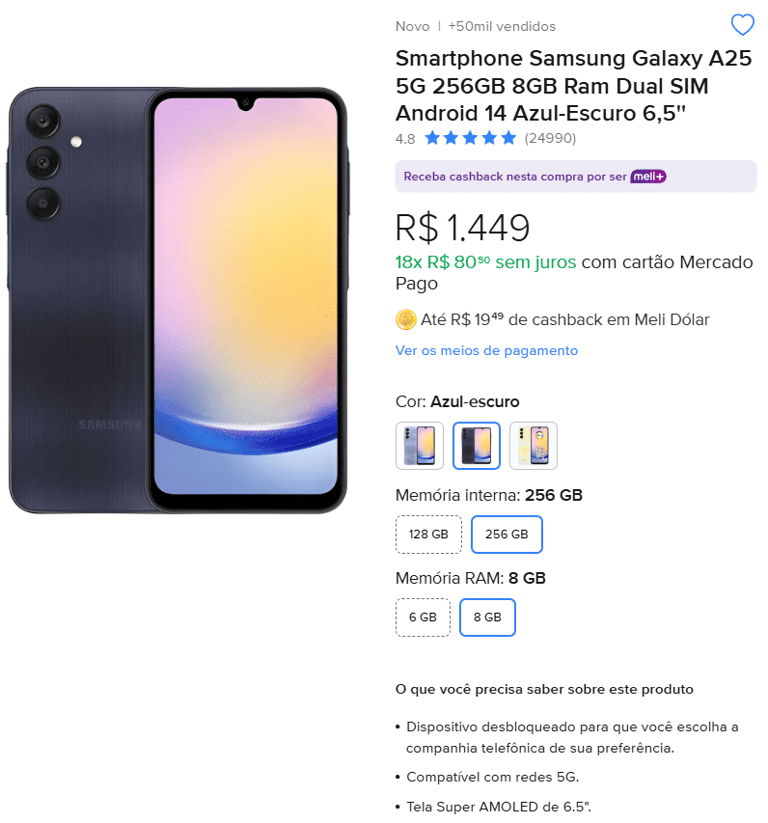Select 128 GB internal memory
The image size is (768, 823).
[x=428, y=534]
